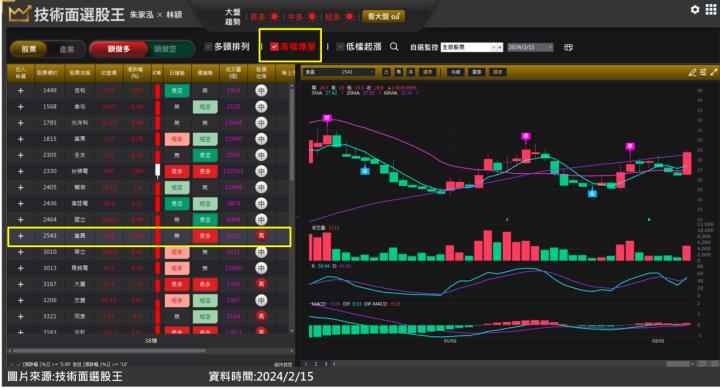Image resolution: width=720 pixels, height=390 pixels.
Task: Click middle chart button after separator
Action: [x=476, y=72]
